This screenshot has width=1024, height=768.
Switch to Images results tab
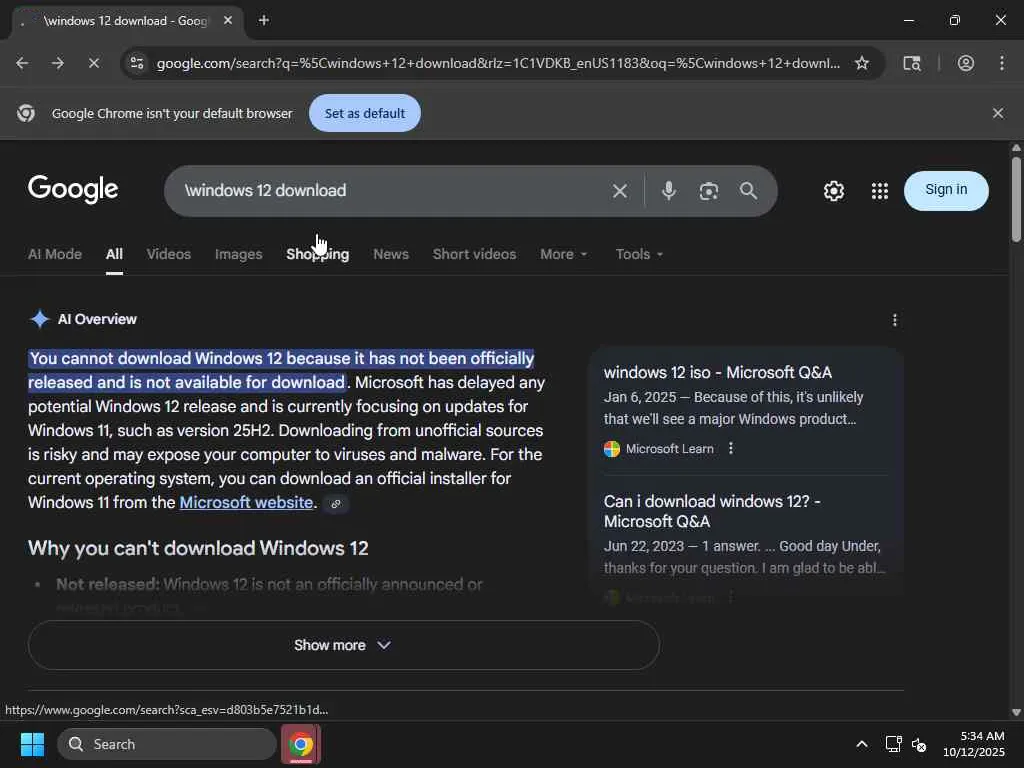238,254
